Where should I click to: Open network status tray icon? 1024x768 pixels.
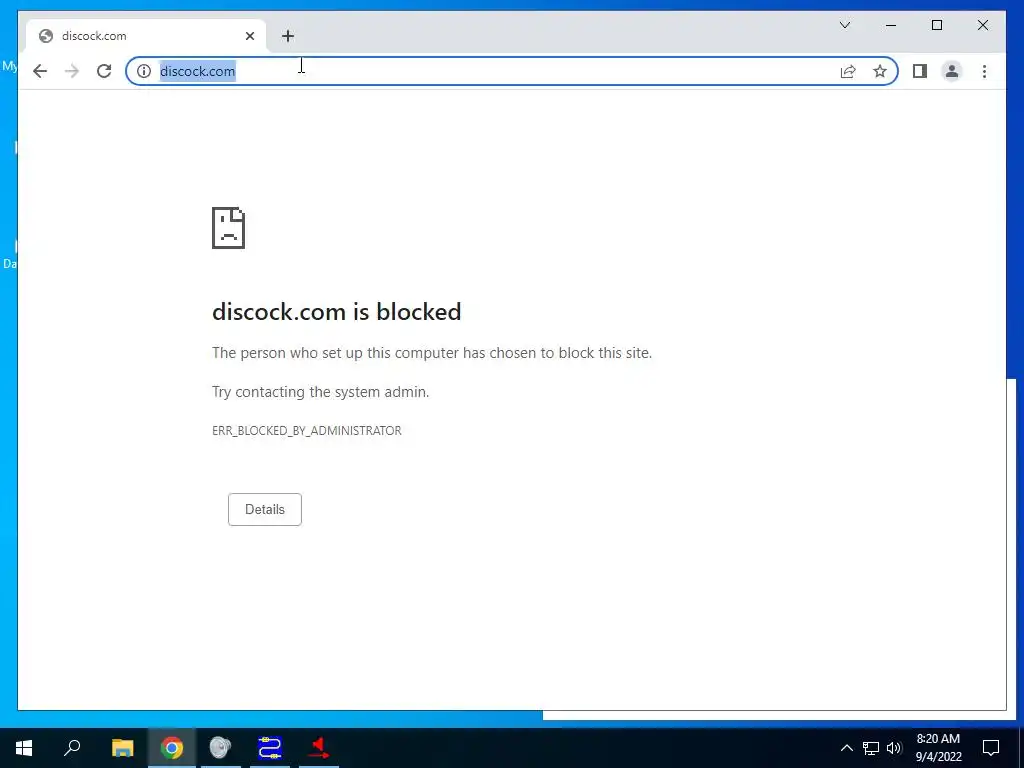[x=871, y=748]
